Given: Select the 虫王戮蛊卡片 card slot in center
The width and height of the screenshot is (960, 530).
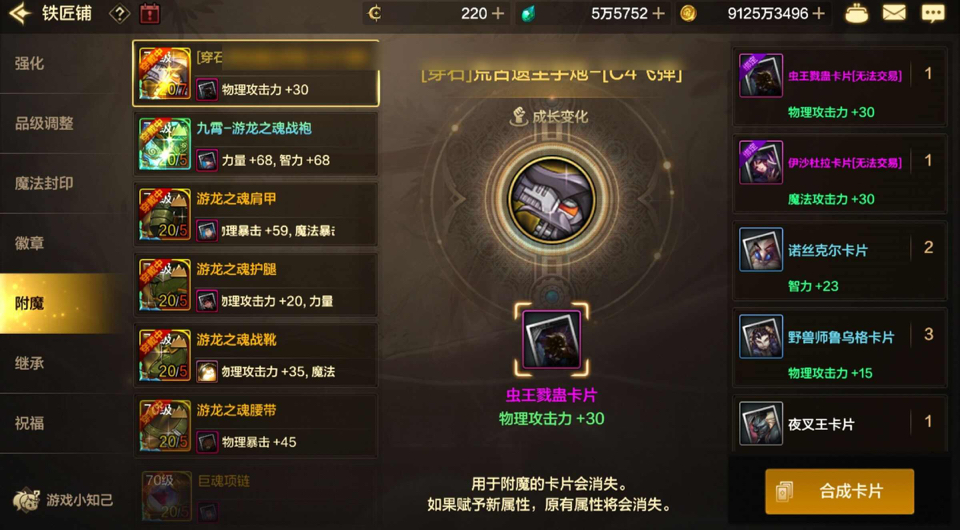Looking at the screenshot, I should tap(552, 340).
